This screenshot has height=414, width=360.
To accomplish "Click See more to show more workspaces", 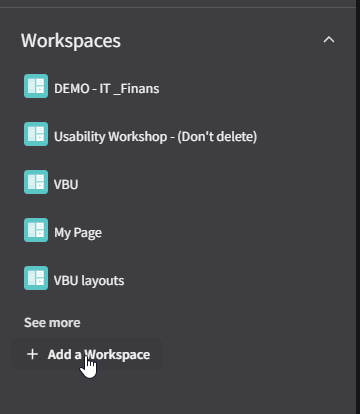I will 52,323.
